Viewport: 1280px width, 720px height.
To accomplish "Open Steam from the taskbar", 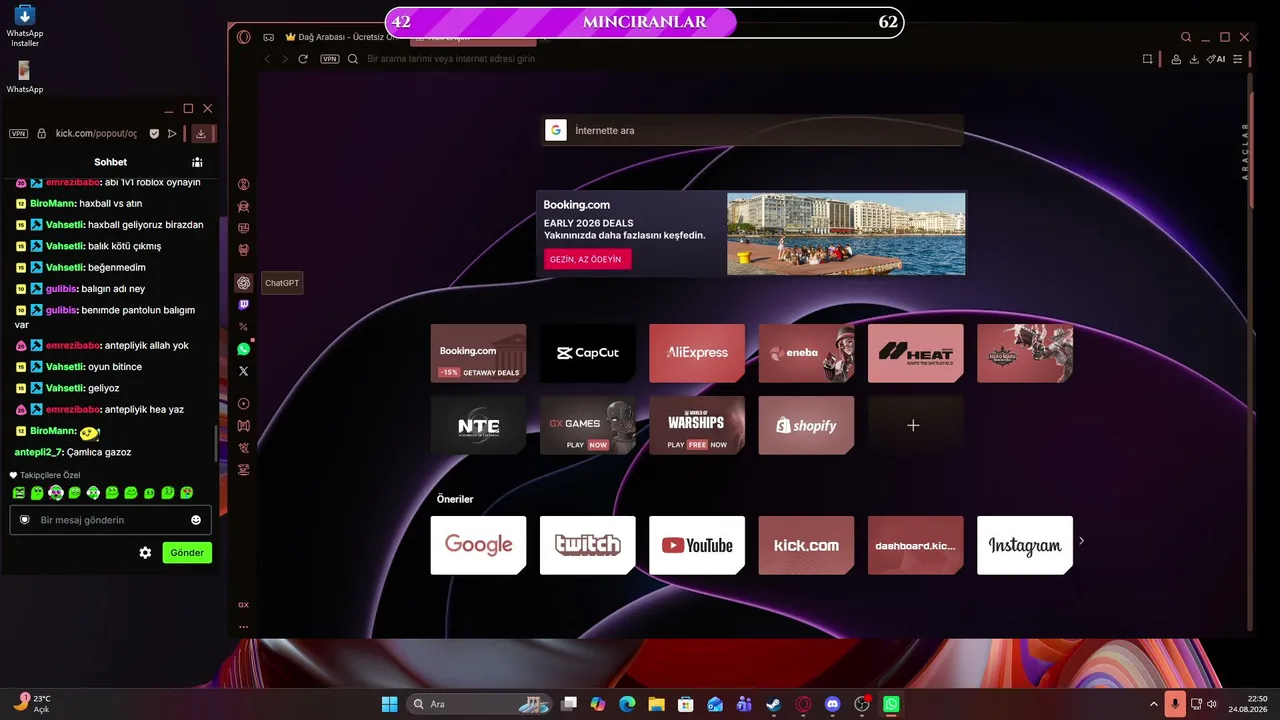I will coord(773,704).
